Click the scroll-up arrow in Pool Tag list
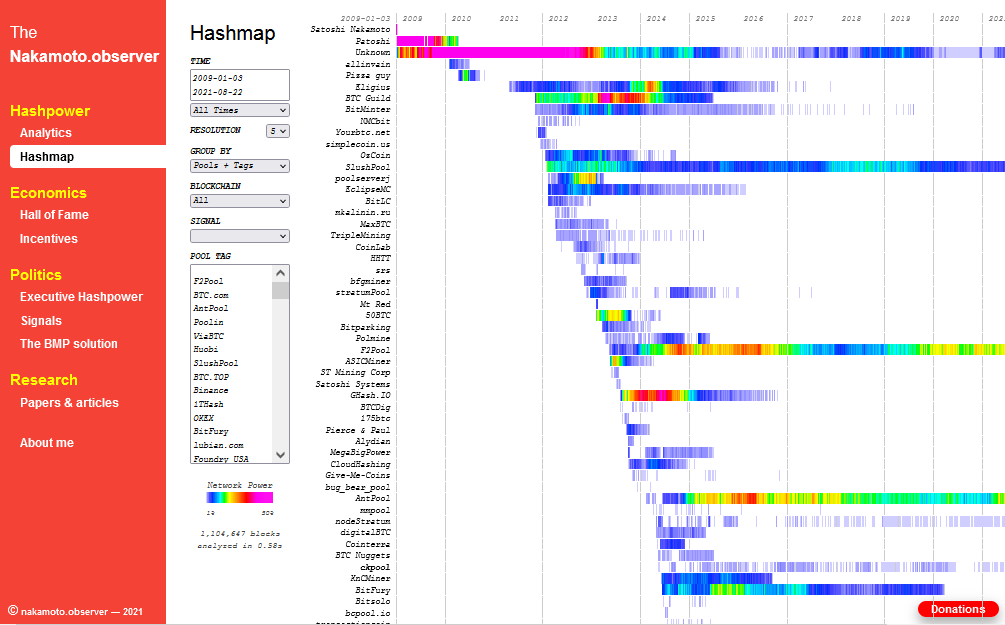 pos(280,273)
